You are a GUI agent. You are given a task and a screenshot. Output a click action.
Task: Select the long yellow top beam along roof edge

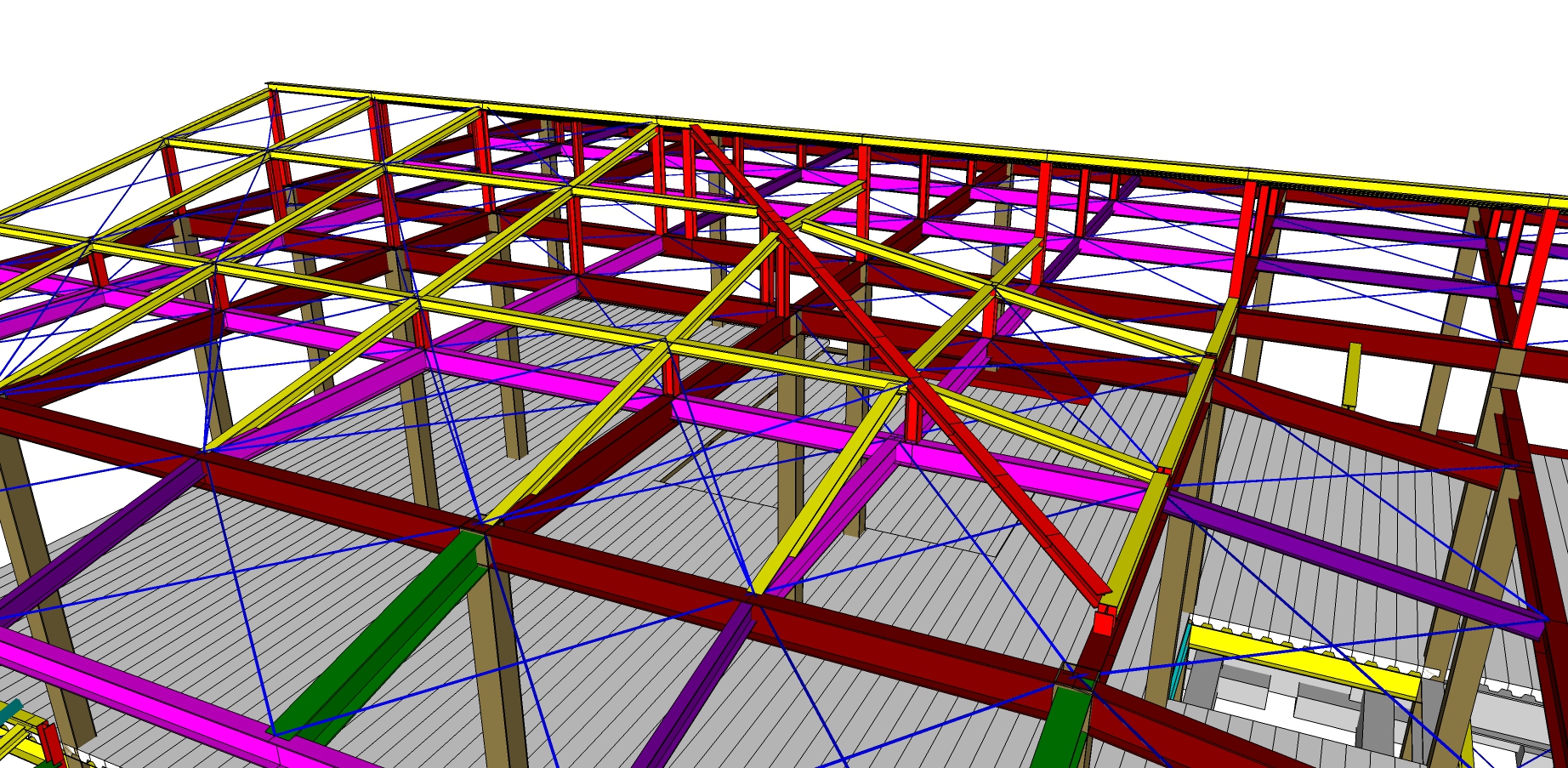pyautogui.click(x=765, y=128)
